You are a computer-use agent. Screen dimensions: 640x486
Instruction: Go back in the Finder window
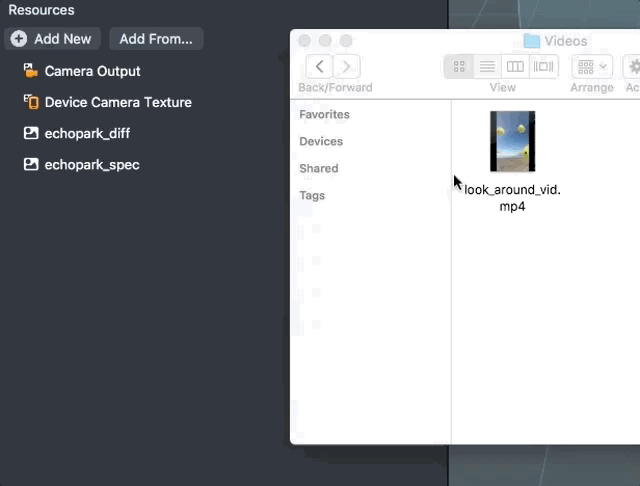point(320,66)
